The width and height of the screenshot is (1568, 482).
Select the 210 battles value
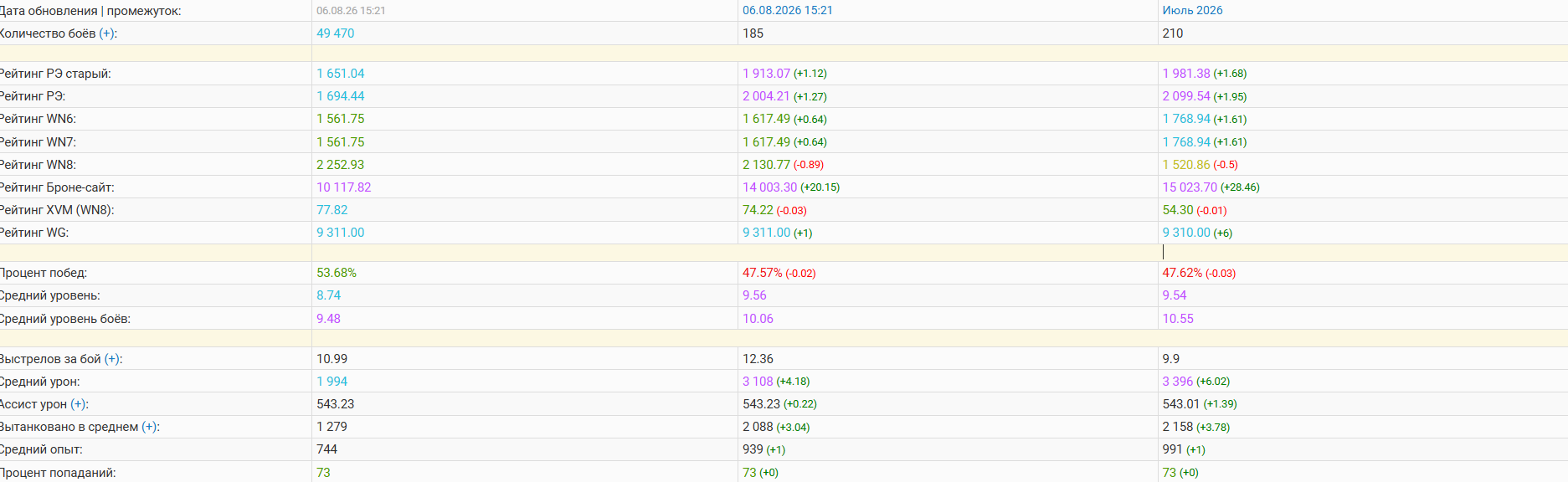click(1172, 33)
